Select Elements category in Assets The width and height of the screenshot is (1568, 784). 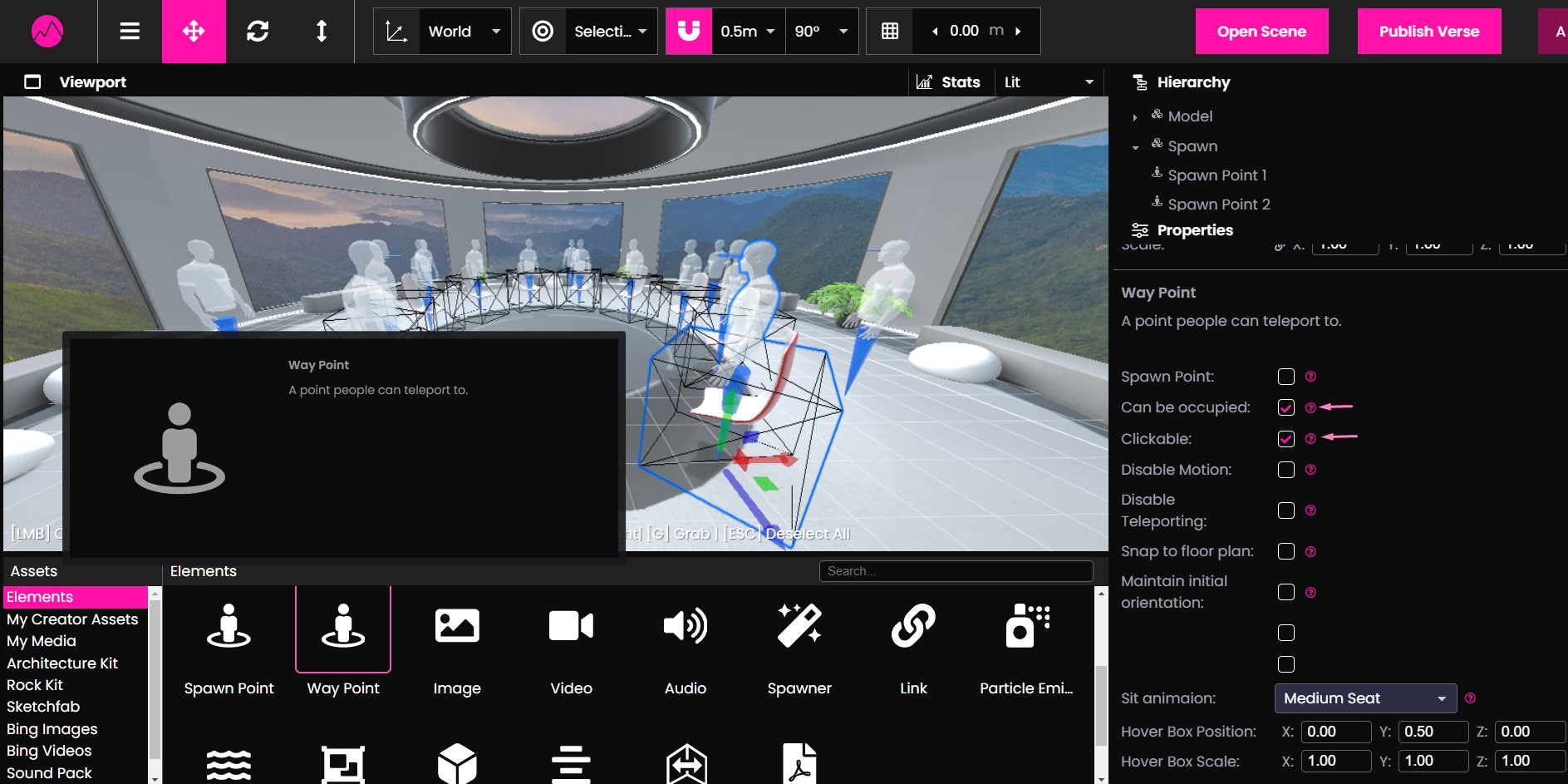point(76,597)
